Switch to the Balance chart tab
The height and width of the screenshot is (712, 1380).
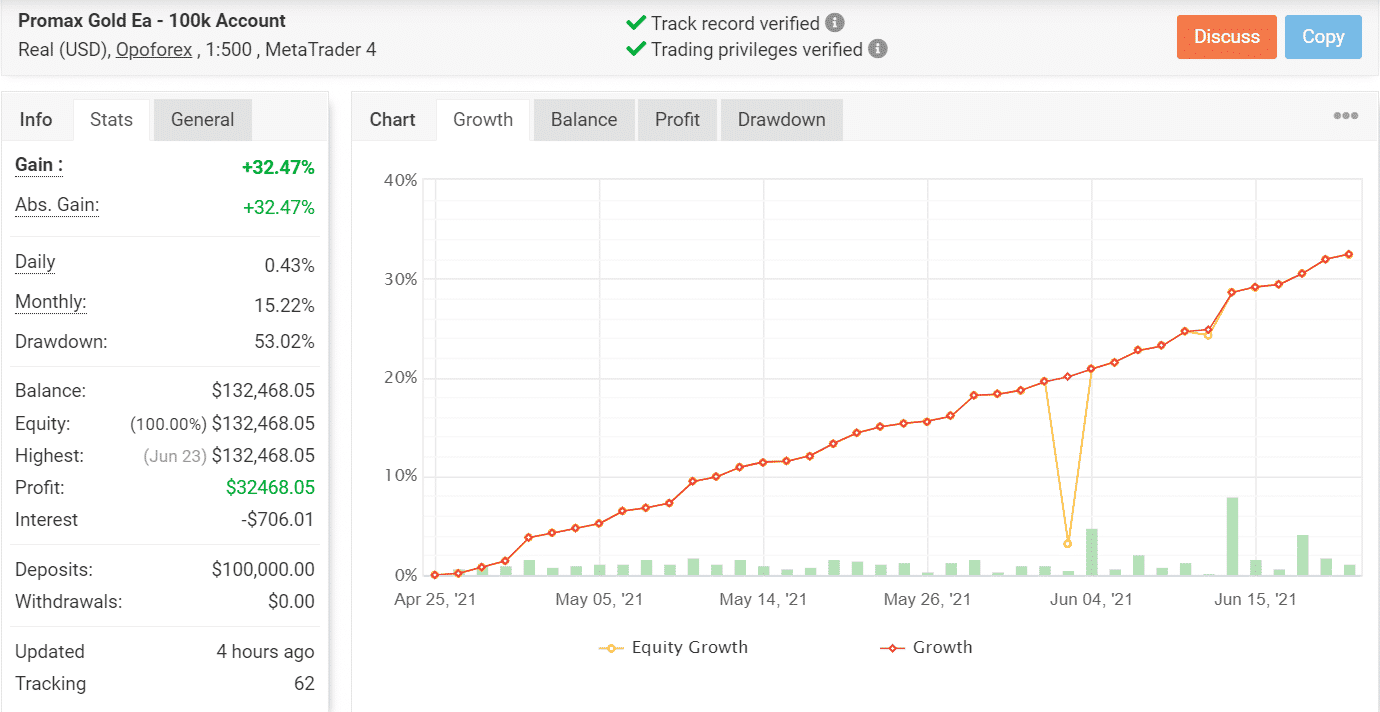pyautogui.click(x=584, y=120)
